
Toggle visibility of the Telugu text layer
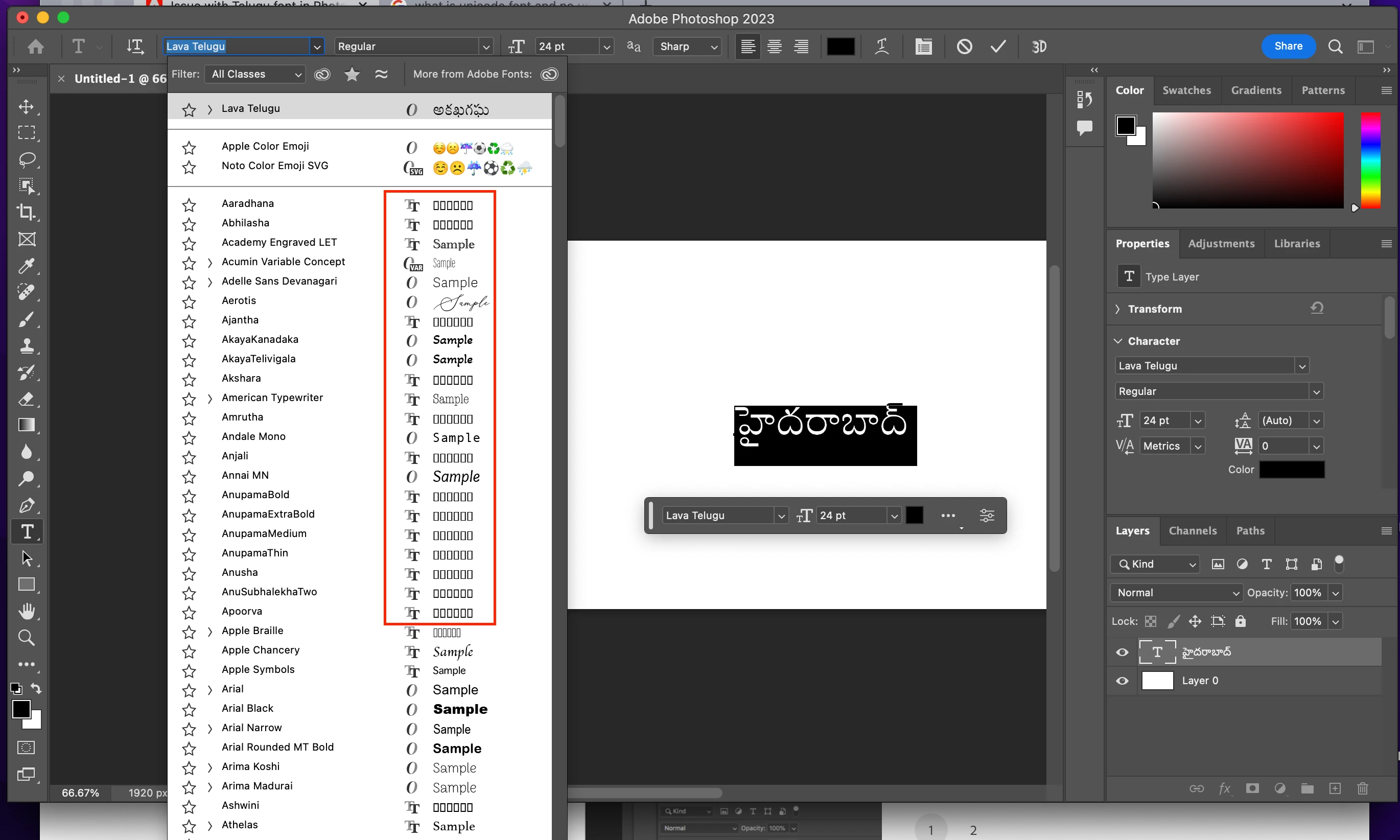pos(1122,652)
